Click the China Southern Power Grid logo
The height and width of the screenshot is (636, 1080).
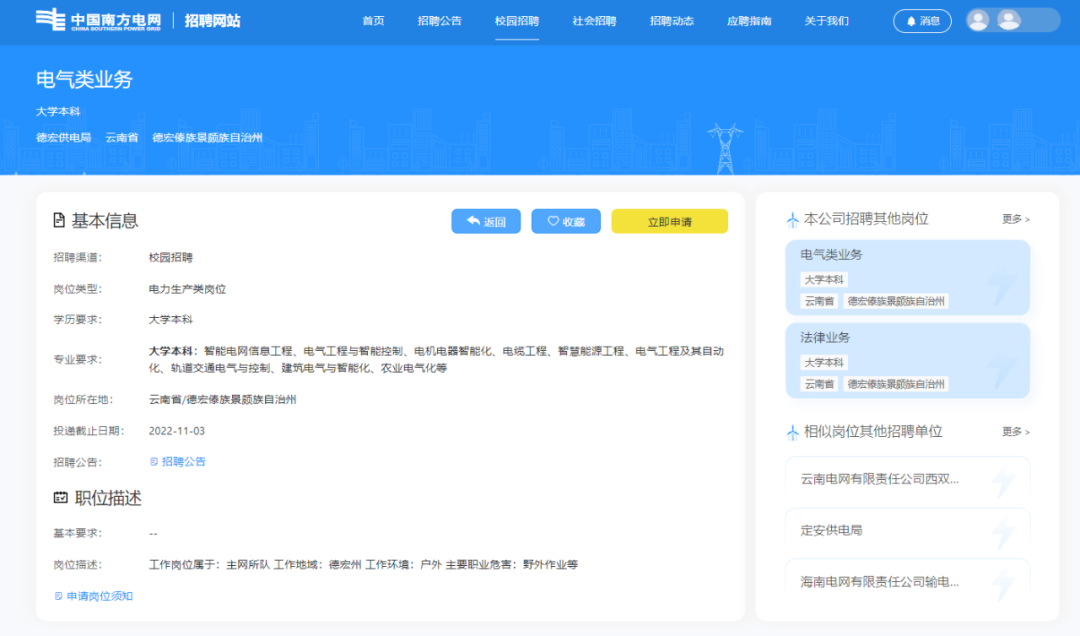click(98, 20)
